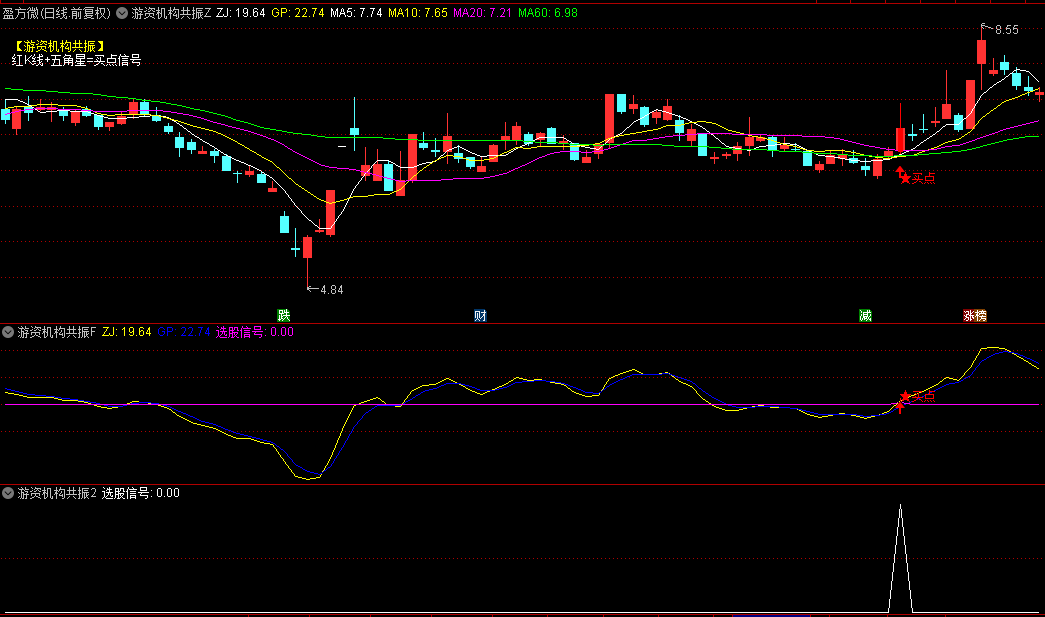The height and width of the screenshot is (617, 1045).
Task: Click the white signal spike in bottom panel
Action: point(900,558)
